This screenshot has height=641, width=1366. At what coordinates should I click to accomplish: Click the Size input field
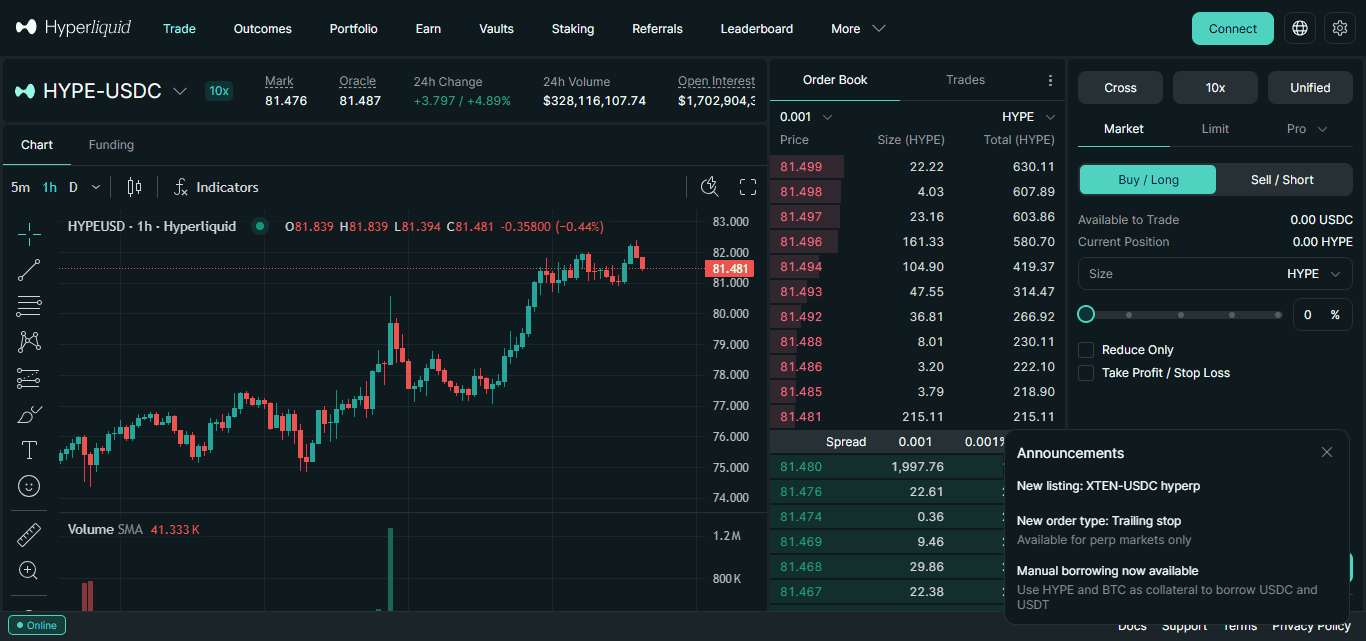1215,274
